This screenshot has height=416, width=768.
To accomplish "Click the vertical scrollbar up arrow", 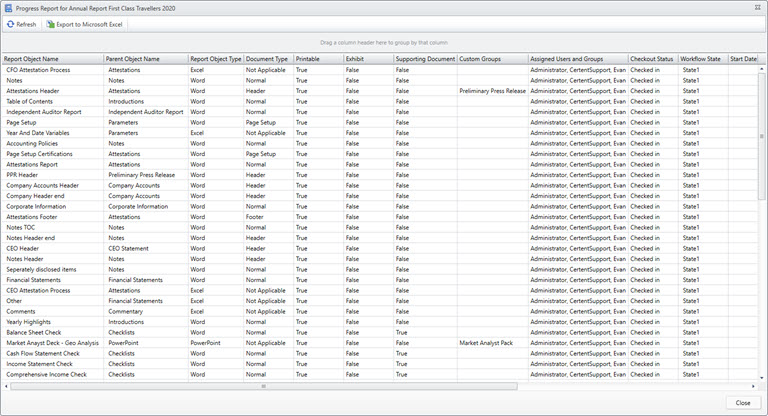I will point(762,69).
